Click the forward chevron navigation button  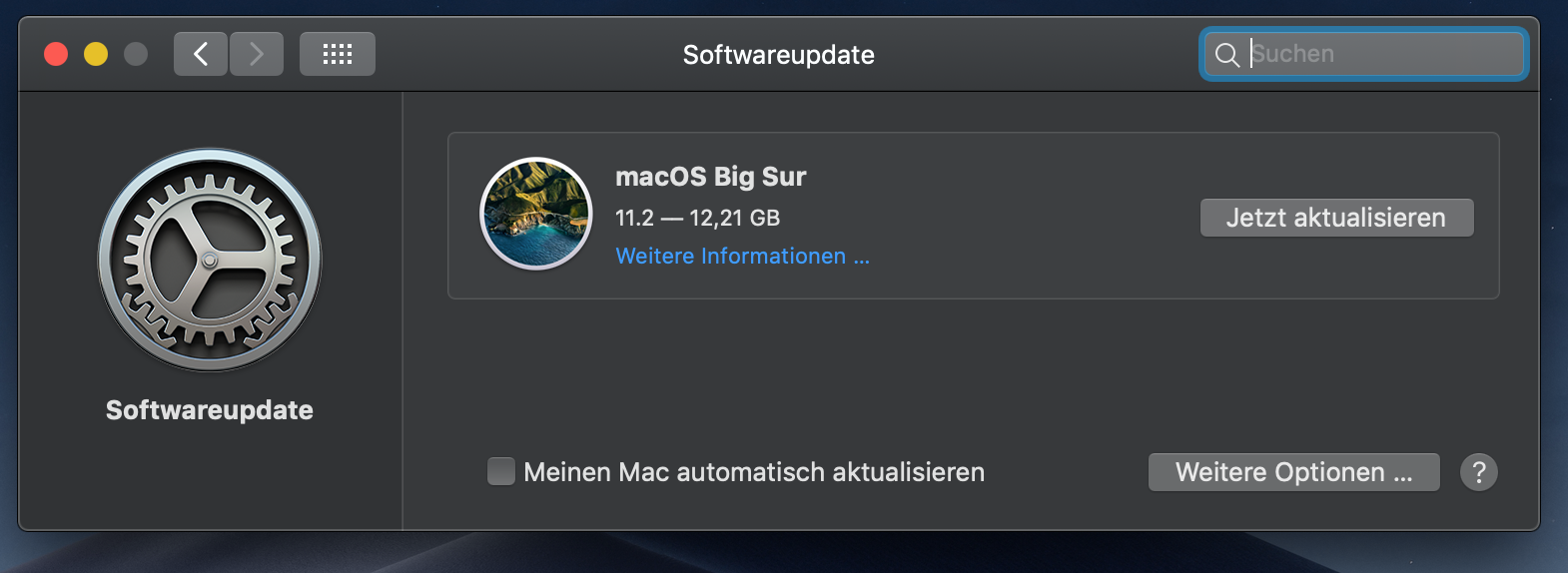(257, 54)
